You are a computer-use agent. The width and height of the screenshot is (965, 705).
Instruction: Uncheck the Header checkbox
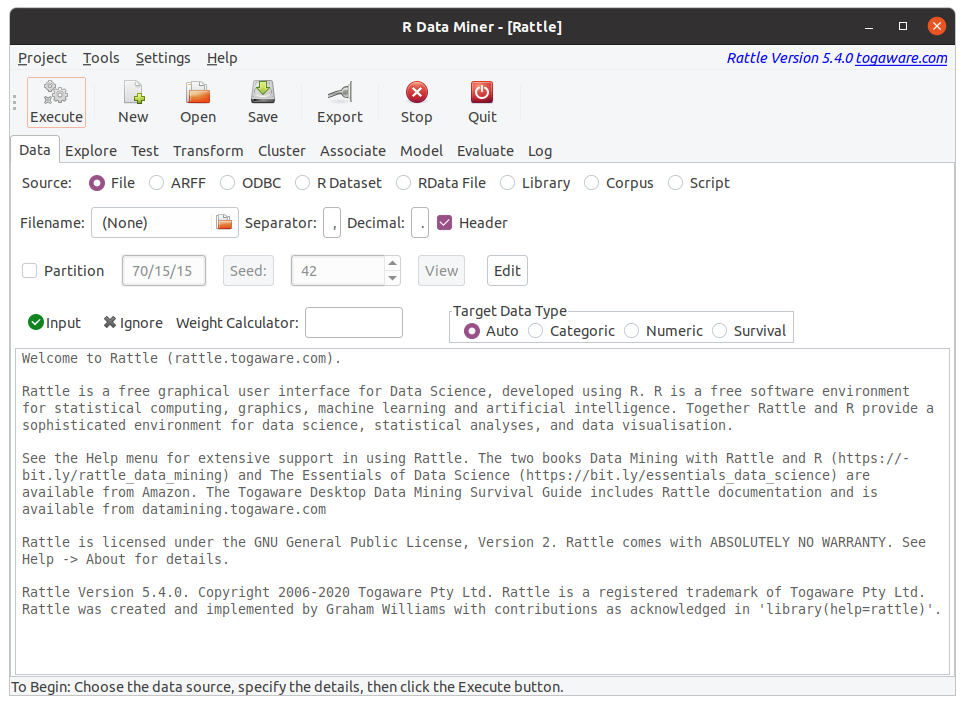coord(444,223)
